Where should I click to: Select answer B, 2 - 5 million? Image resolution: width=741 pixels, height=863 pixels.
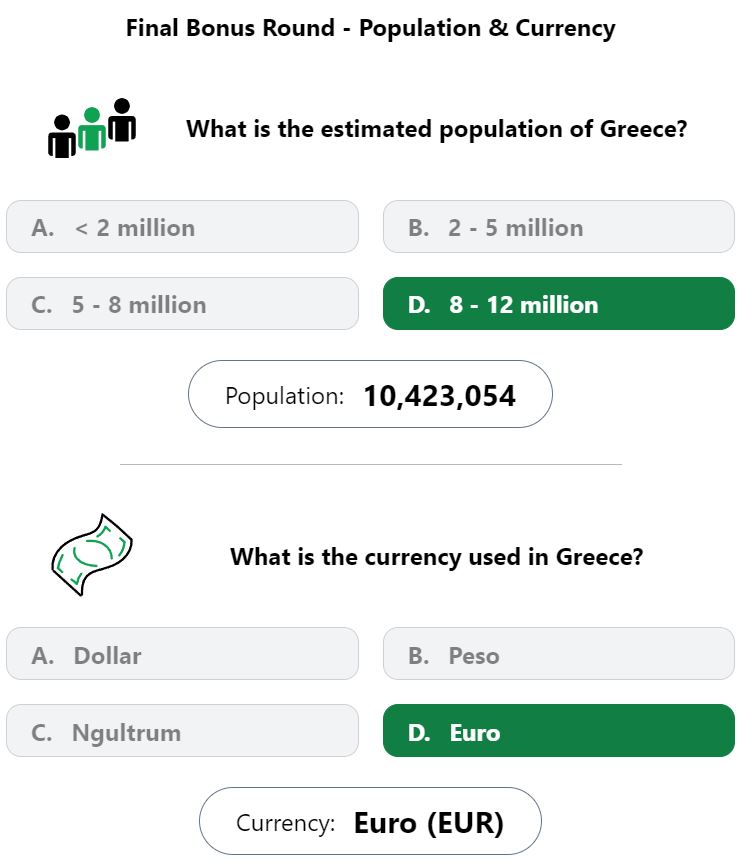coord(559,227)
